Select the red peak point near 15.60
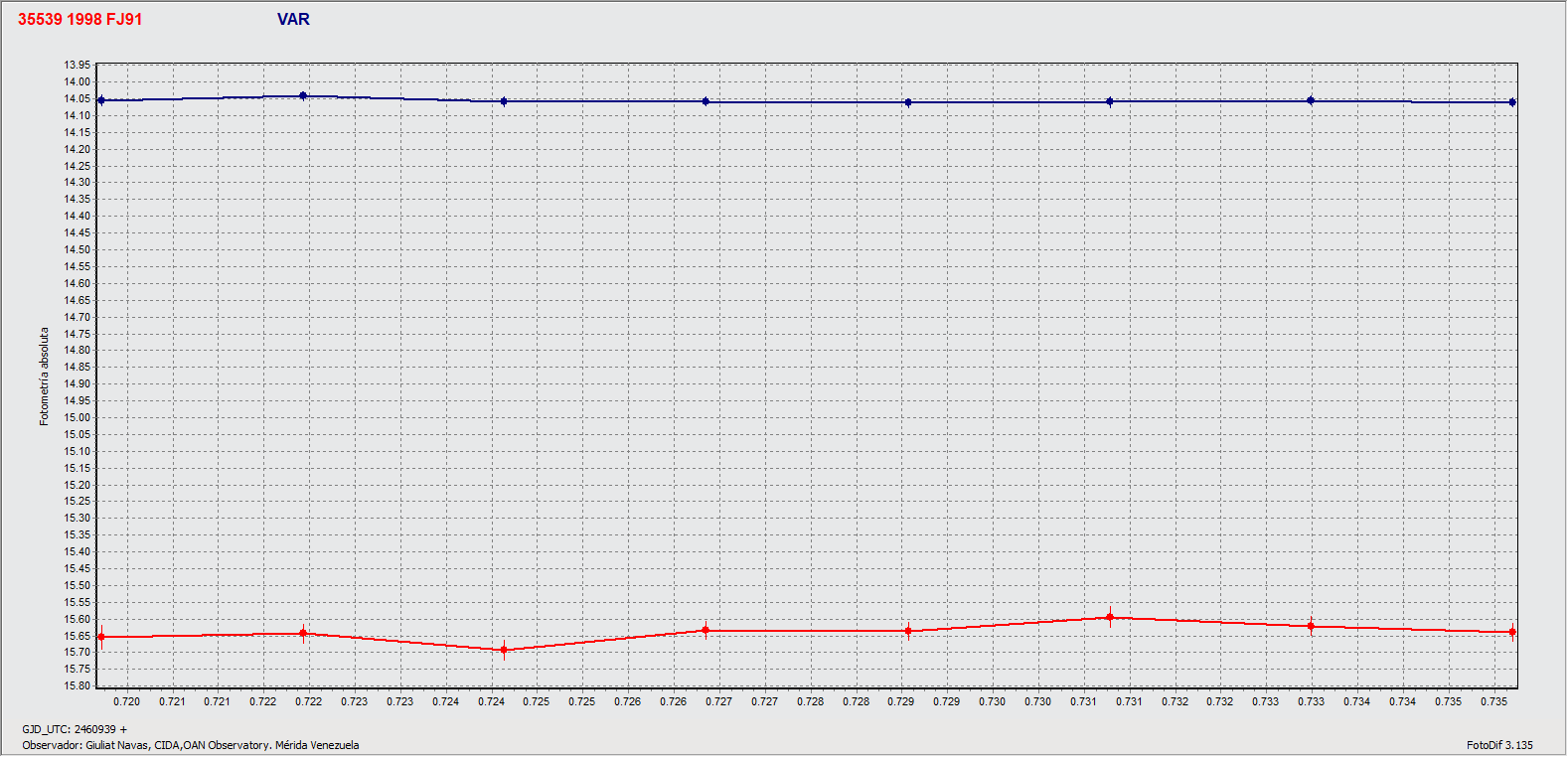The width and height of the screenshot is (1568, 757). tap(1110, 617)
